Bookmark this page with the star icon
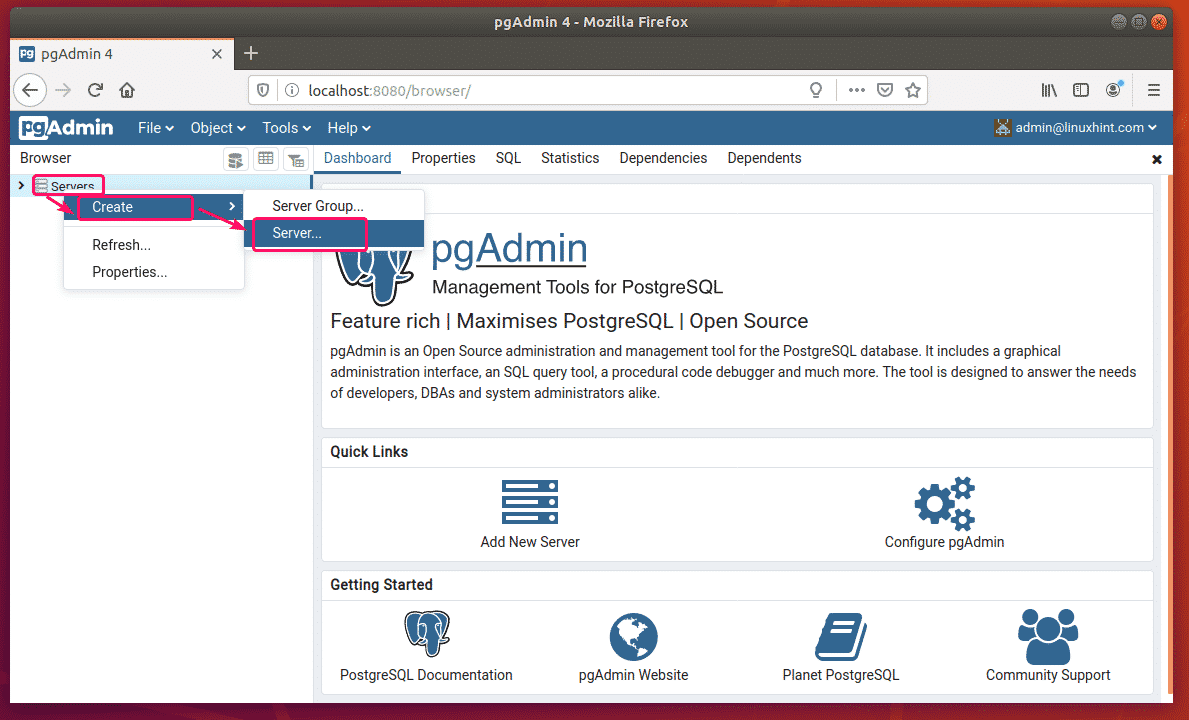1189x720 pixels. click(x=913, y=90)
